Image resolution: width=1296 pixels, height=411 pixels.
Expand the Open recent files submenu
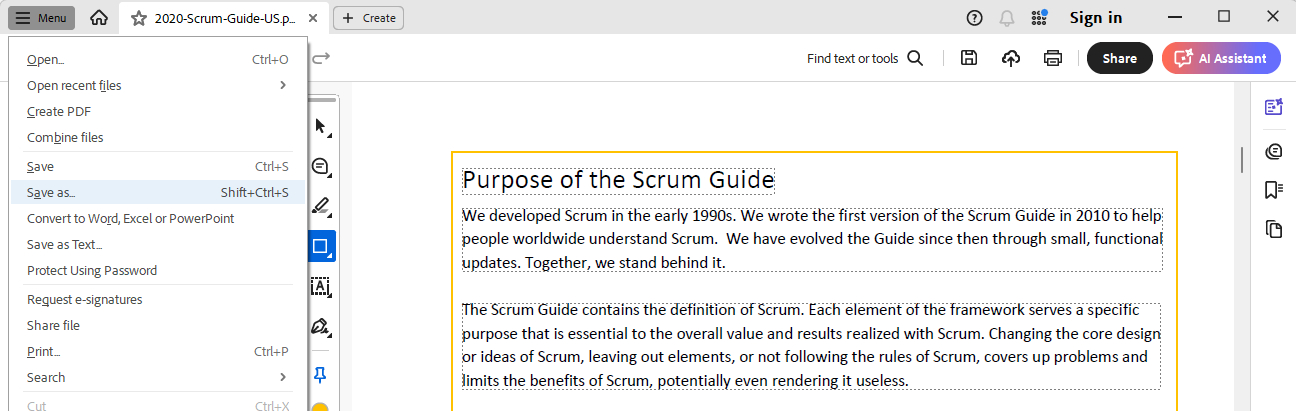pos(283,86)
